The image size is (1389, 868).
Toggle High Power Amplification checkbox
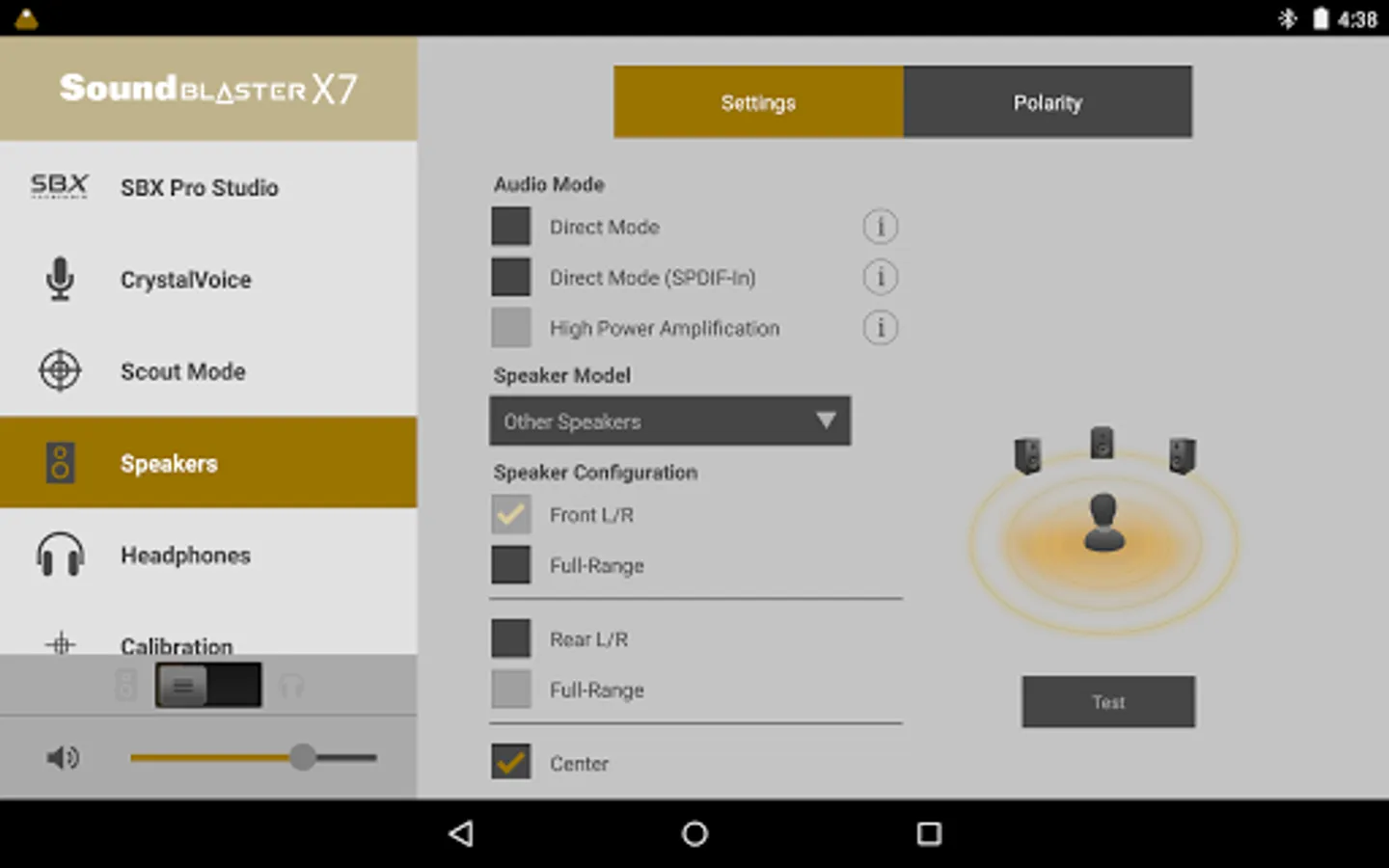click(511, 328)
